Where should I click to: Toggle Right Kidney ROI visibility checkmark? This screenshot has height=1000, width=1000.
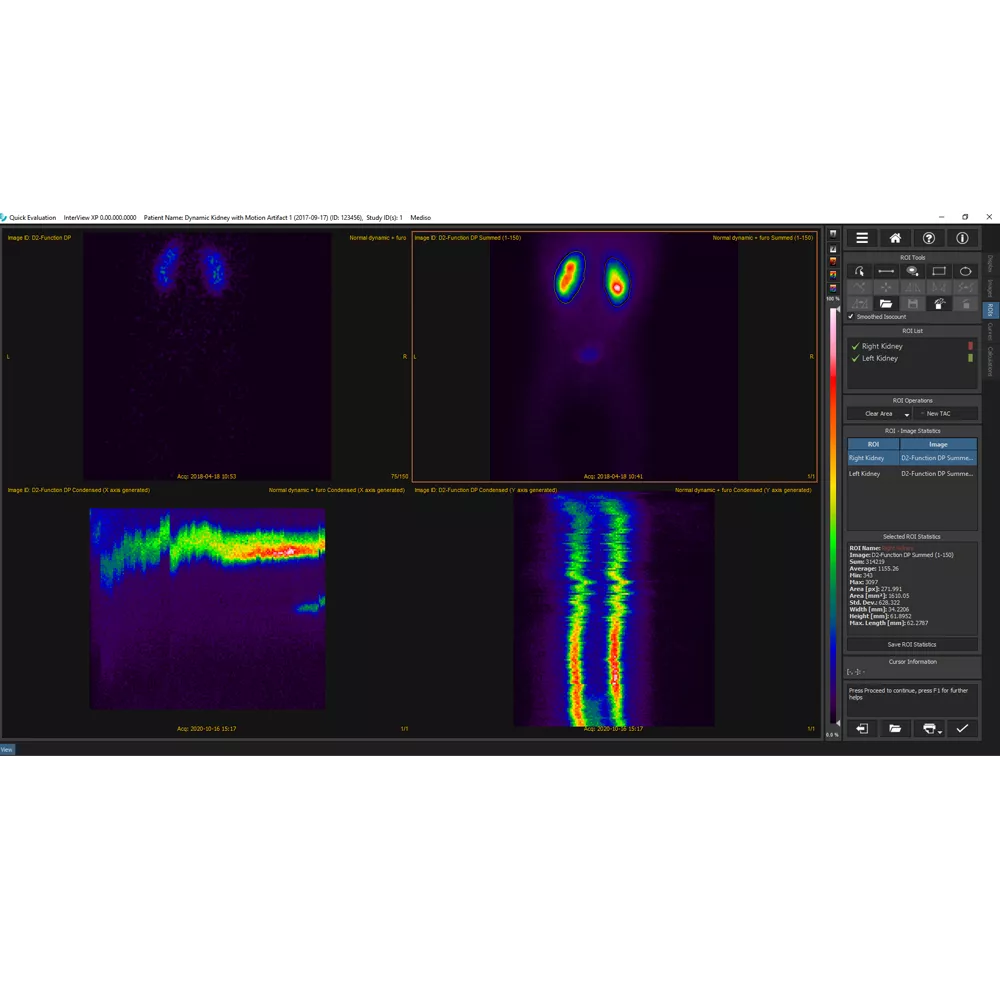coord(855,346)
